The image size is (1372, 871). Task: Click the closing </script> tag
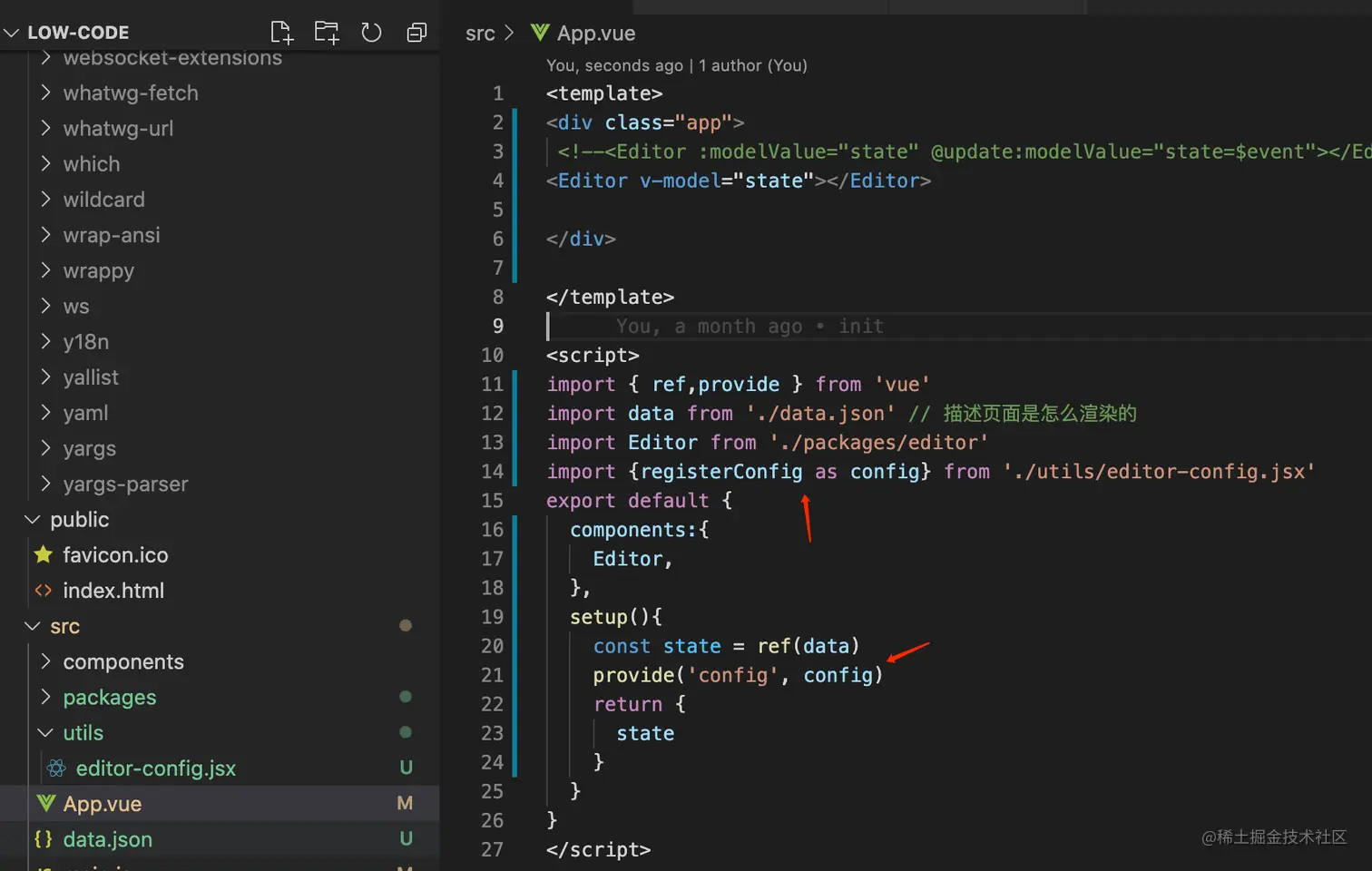pos(599,849)
